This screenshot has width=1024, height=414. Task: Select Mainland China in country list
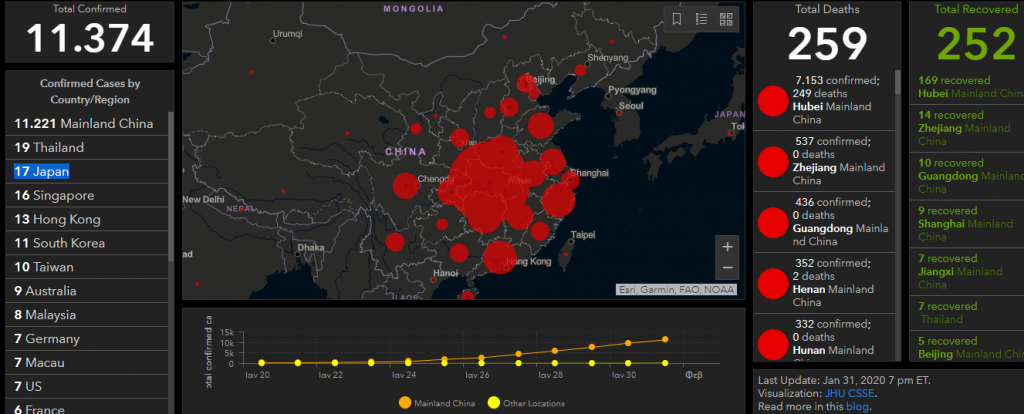(84, 124)
